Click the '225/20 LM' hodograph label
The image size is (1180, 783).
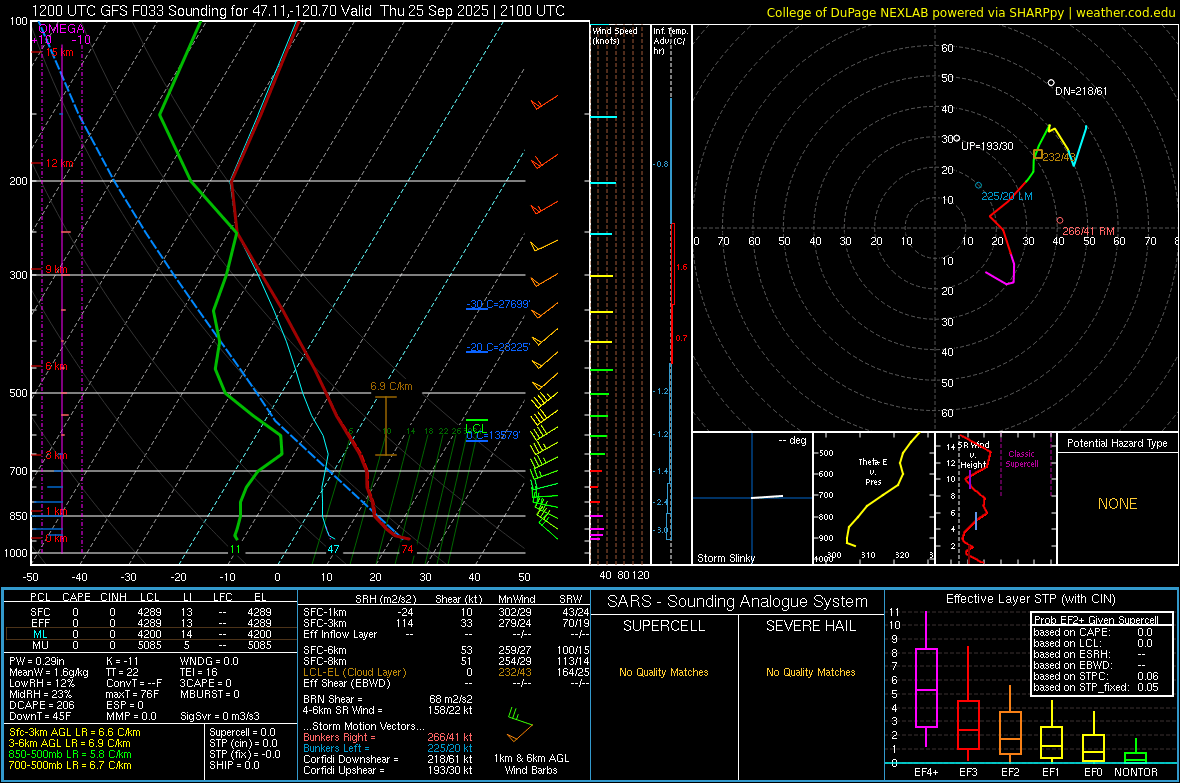1007,196
